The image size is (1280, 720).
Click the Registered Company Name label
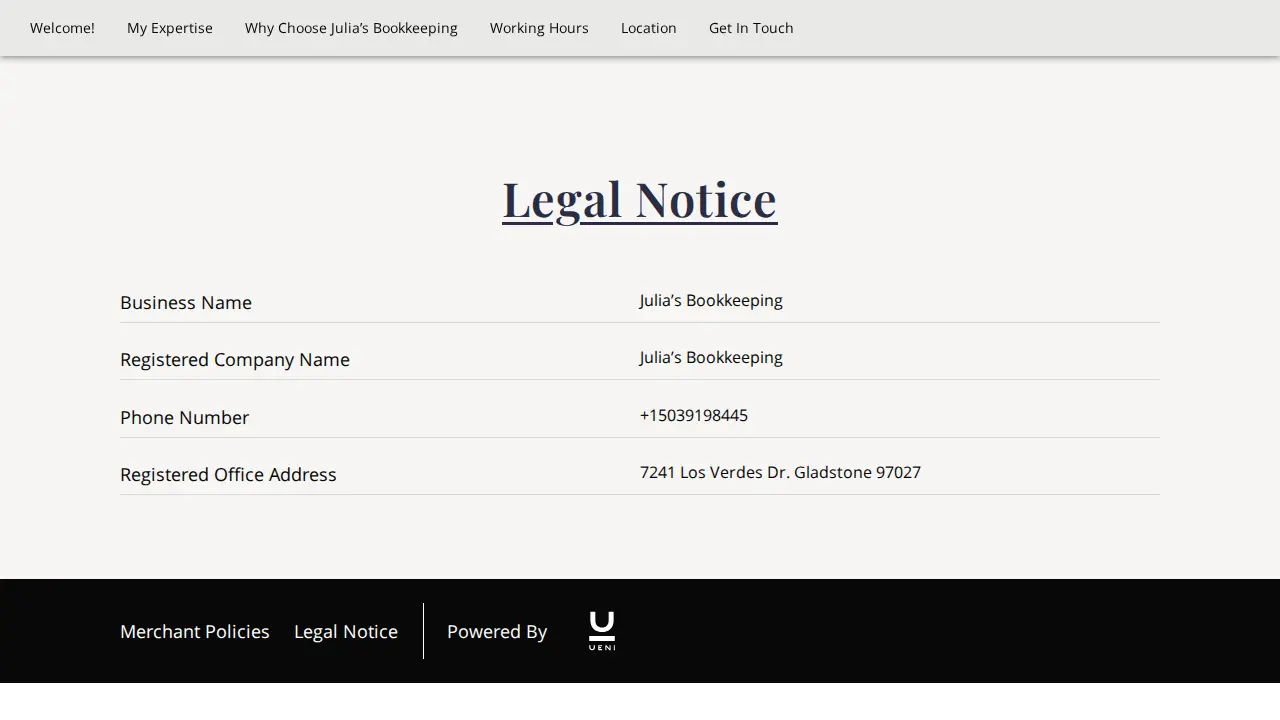point(235,359)
